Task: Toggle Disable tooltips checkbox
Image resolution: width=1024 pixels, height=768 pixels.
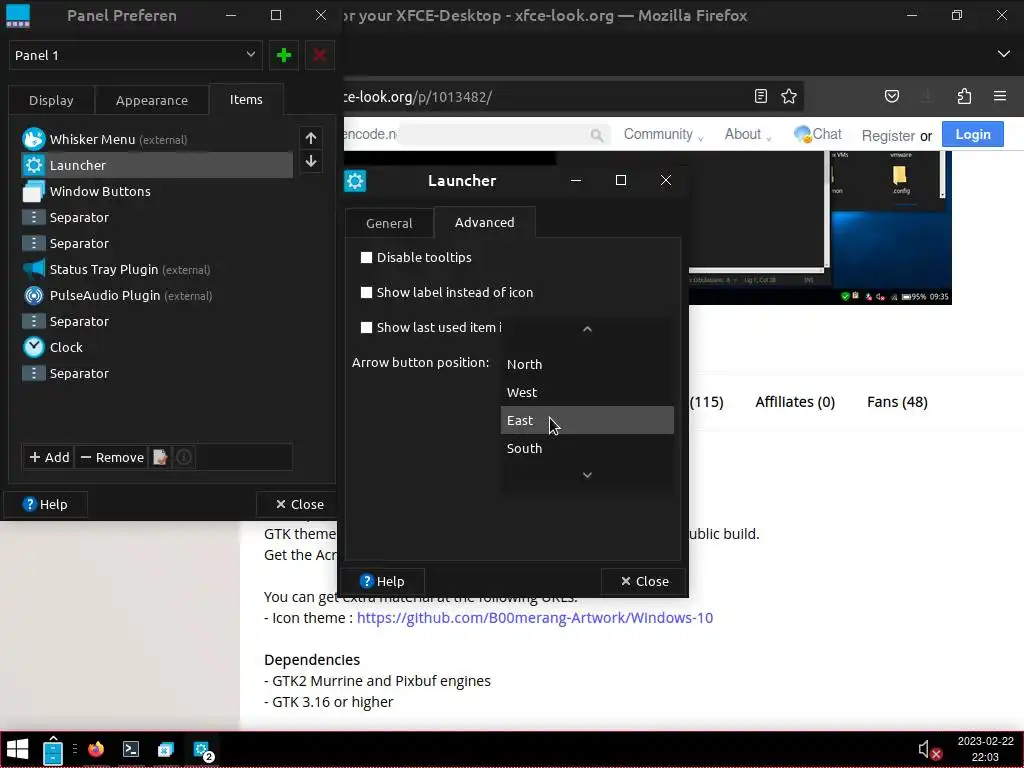Action: [x=366, y=257]
